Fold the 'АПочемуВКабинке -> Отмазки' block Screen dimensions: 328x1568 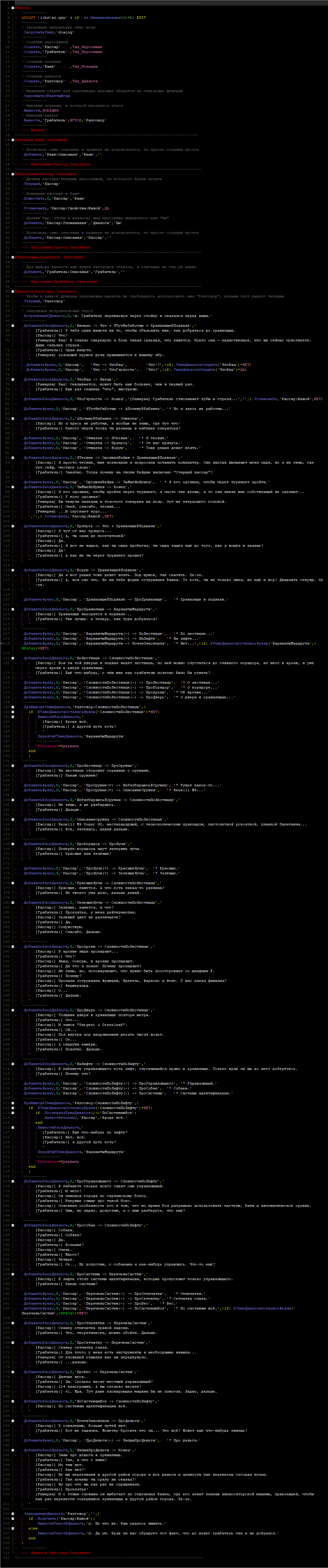pos(12,418)
